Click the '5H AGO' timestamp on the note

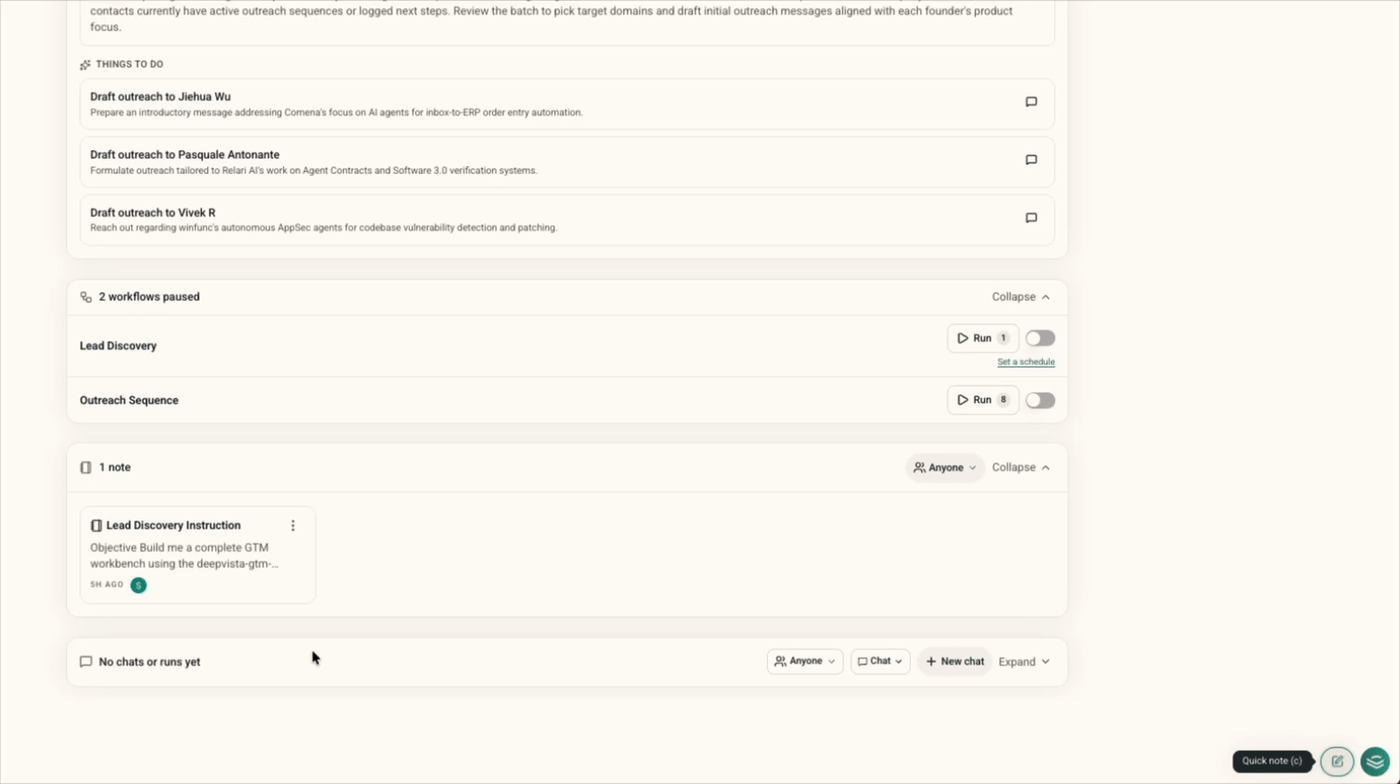point(107,585)
